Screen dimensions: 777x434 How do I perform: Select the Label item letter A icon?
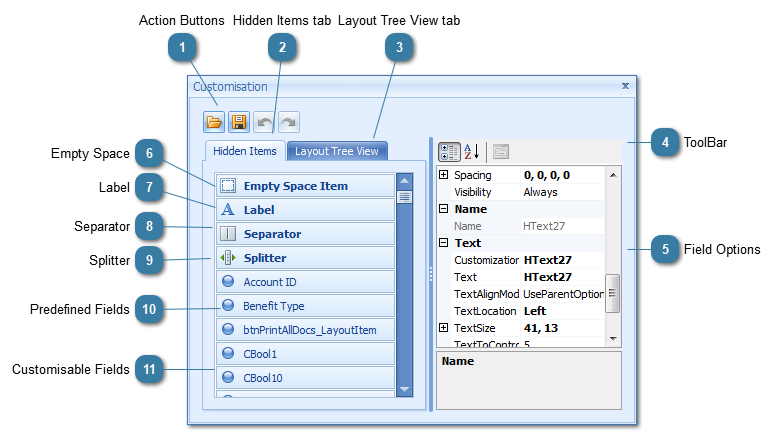[228, 210]
